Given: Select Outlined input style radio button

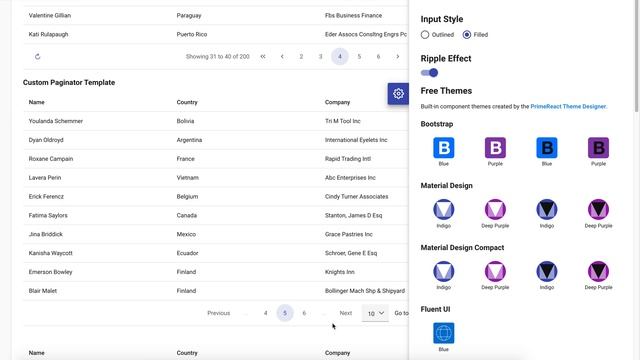Looking at the screenshot, I should tap(425, 35).
